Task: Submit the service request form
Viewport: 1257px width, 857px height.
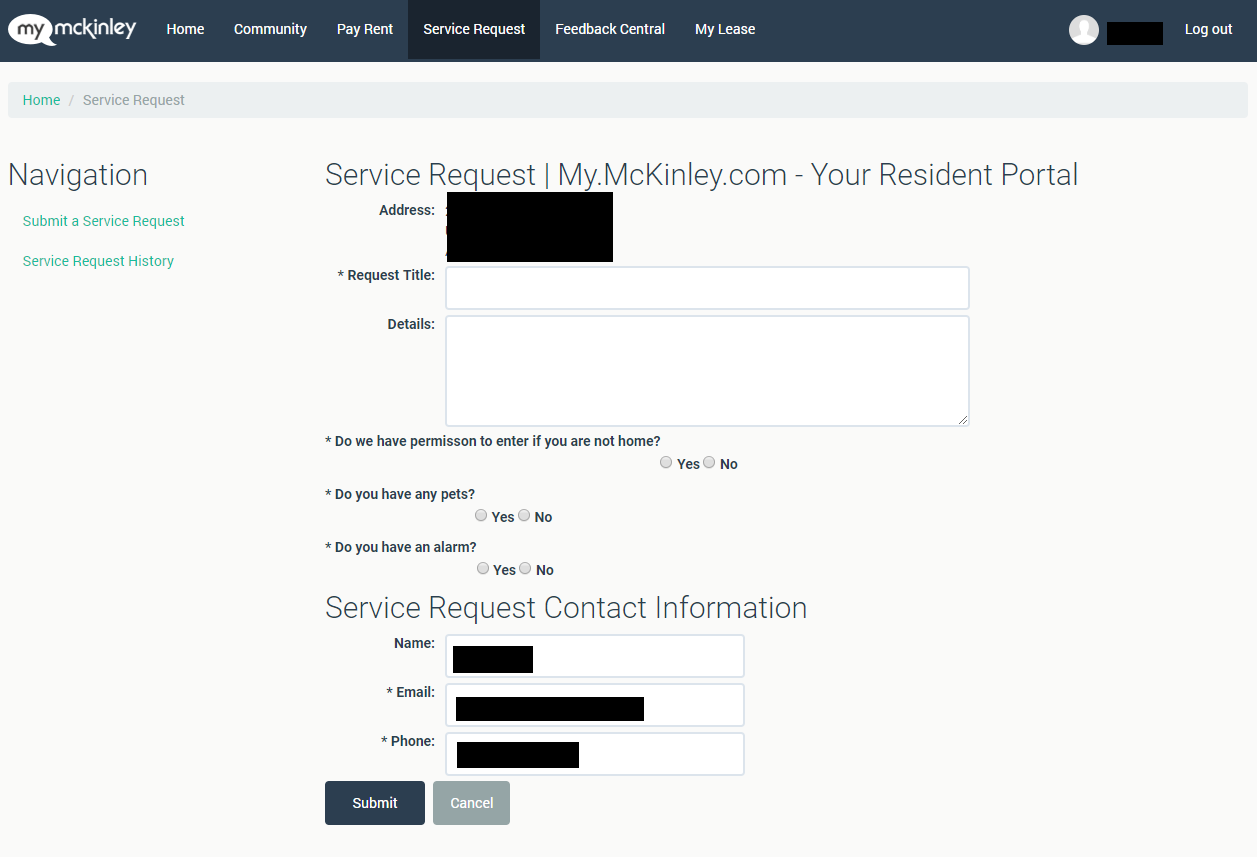Action: 375,803
